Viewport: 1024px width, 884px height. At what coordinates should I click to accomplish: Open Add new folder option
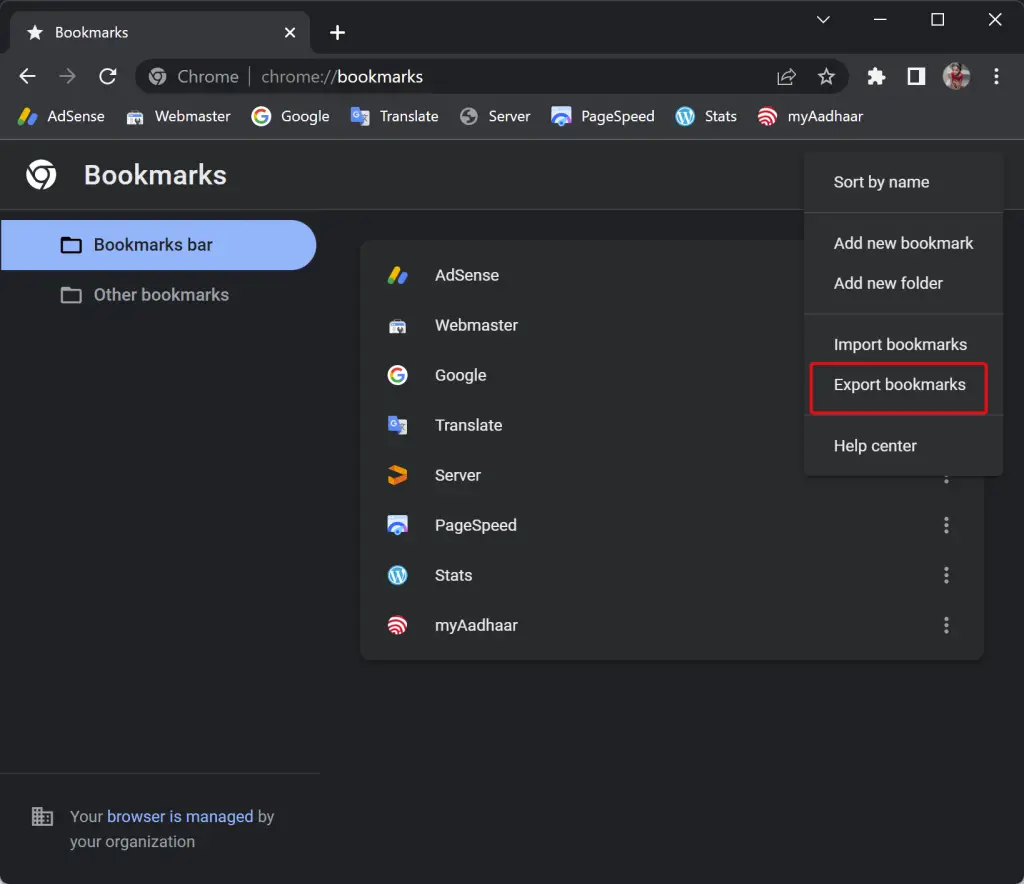888,283
